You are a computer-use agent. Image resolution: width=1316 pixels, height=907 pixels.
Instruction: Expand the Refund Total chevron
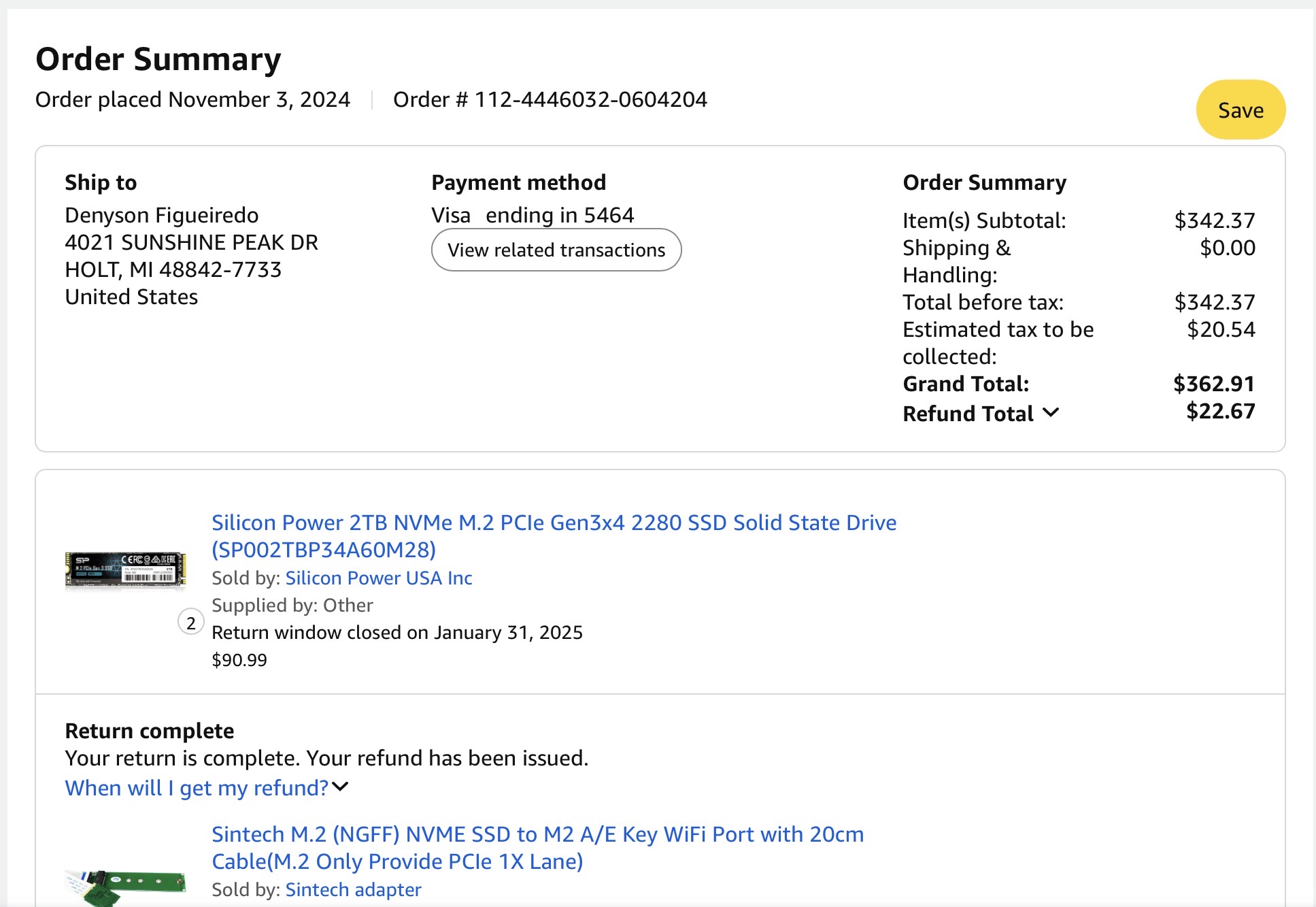[x=1051, y=413]
